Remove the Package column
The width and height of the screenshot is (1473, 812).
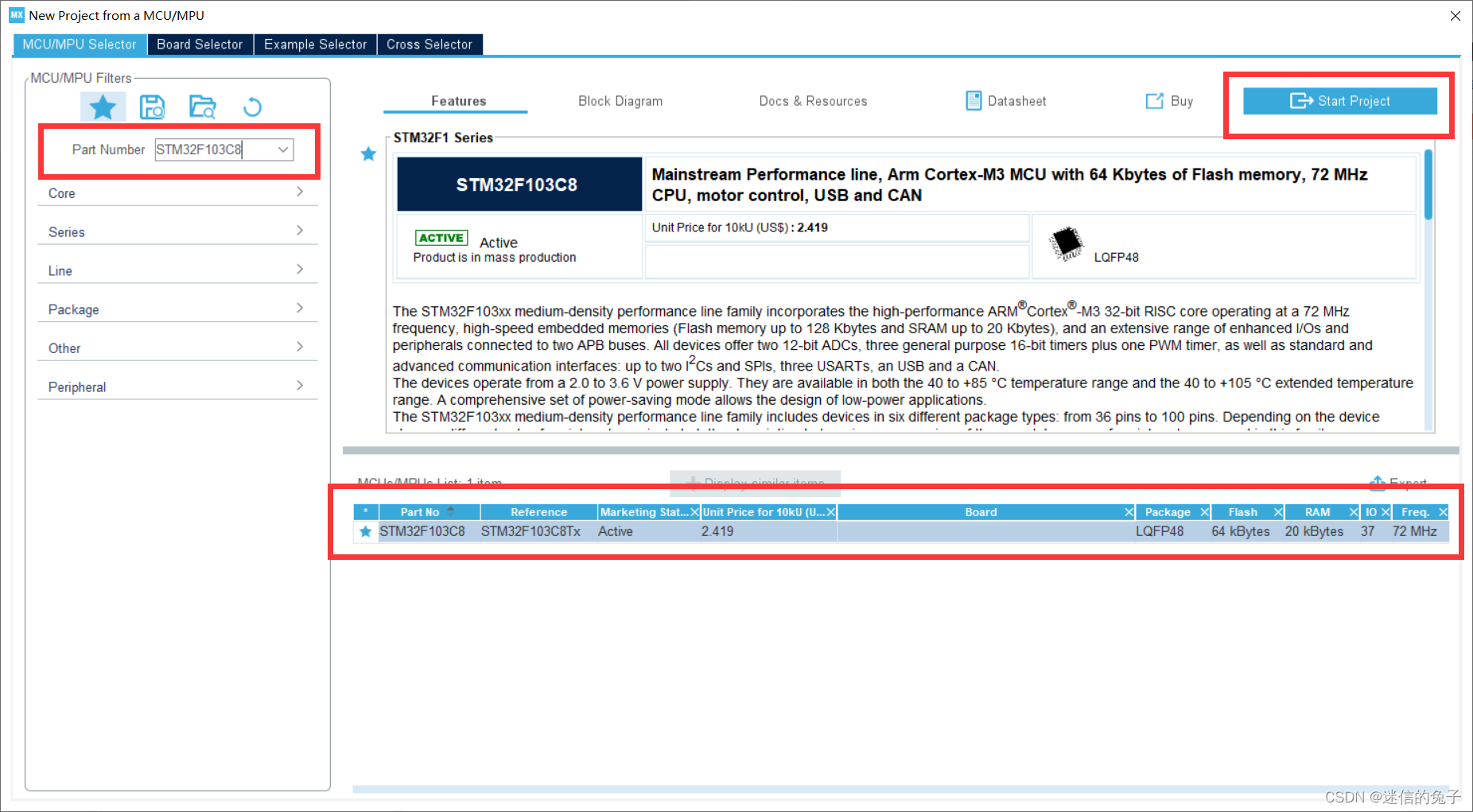coord(1204,512)
